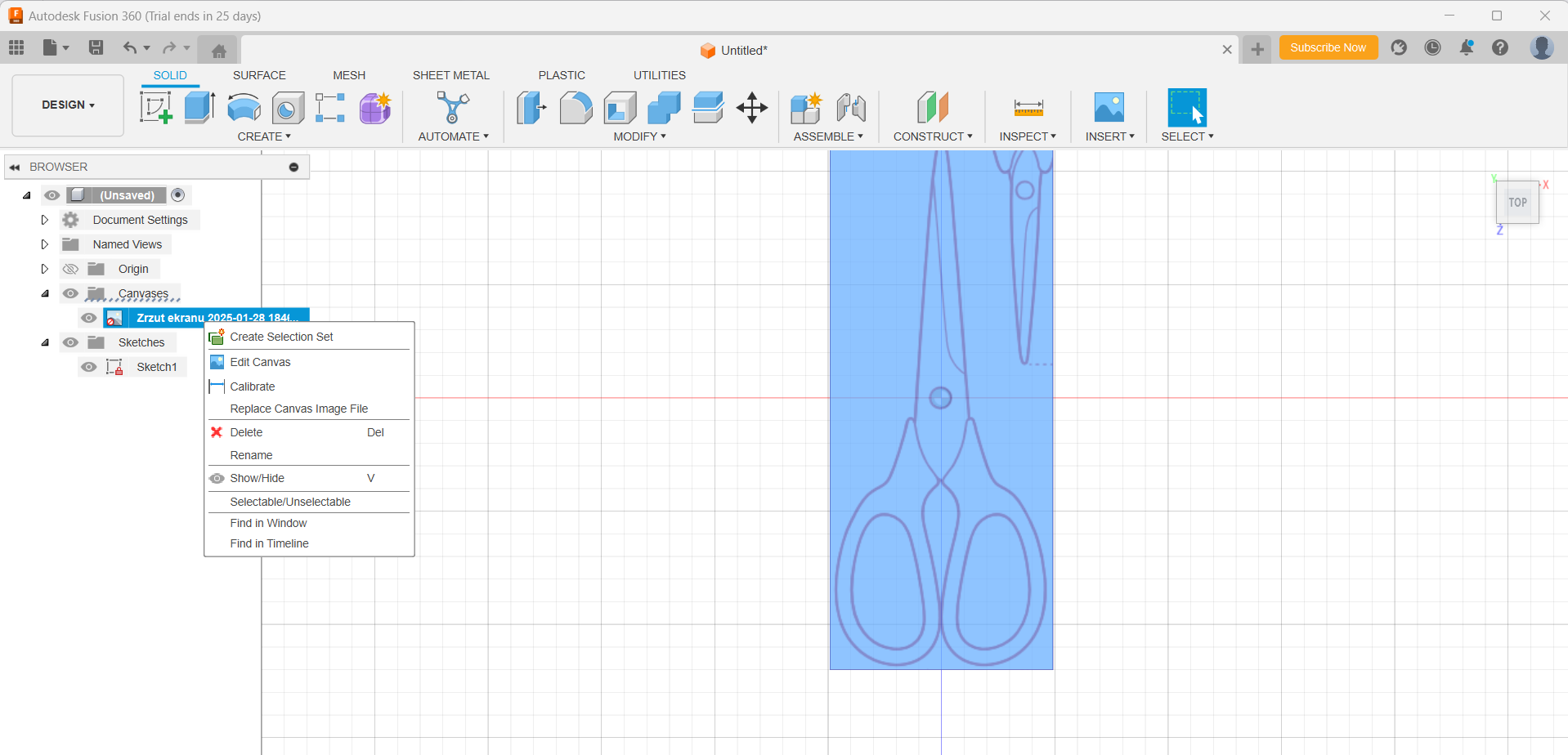
Task: Click Edit Canvas in the context menu
Action: pos(260,362)
